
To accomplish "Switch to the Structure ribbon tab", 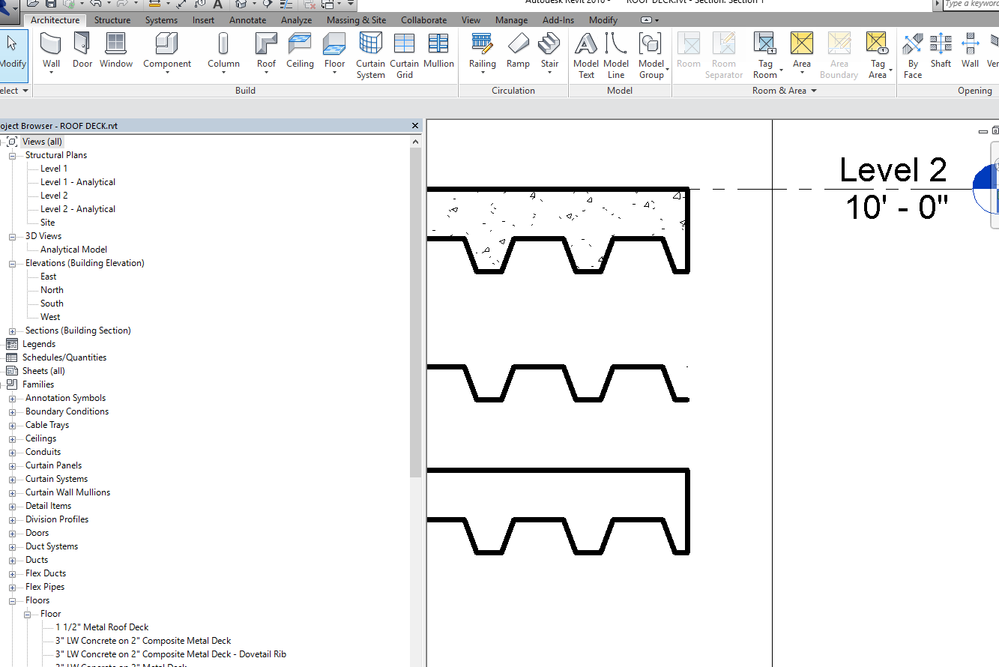I will (x=112, y=20).
